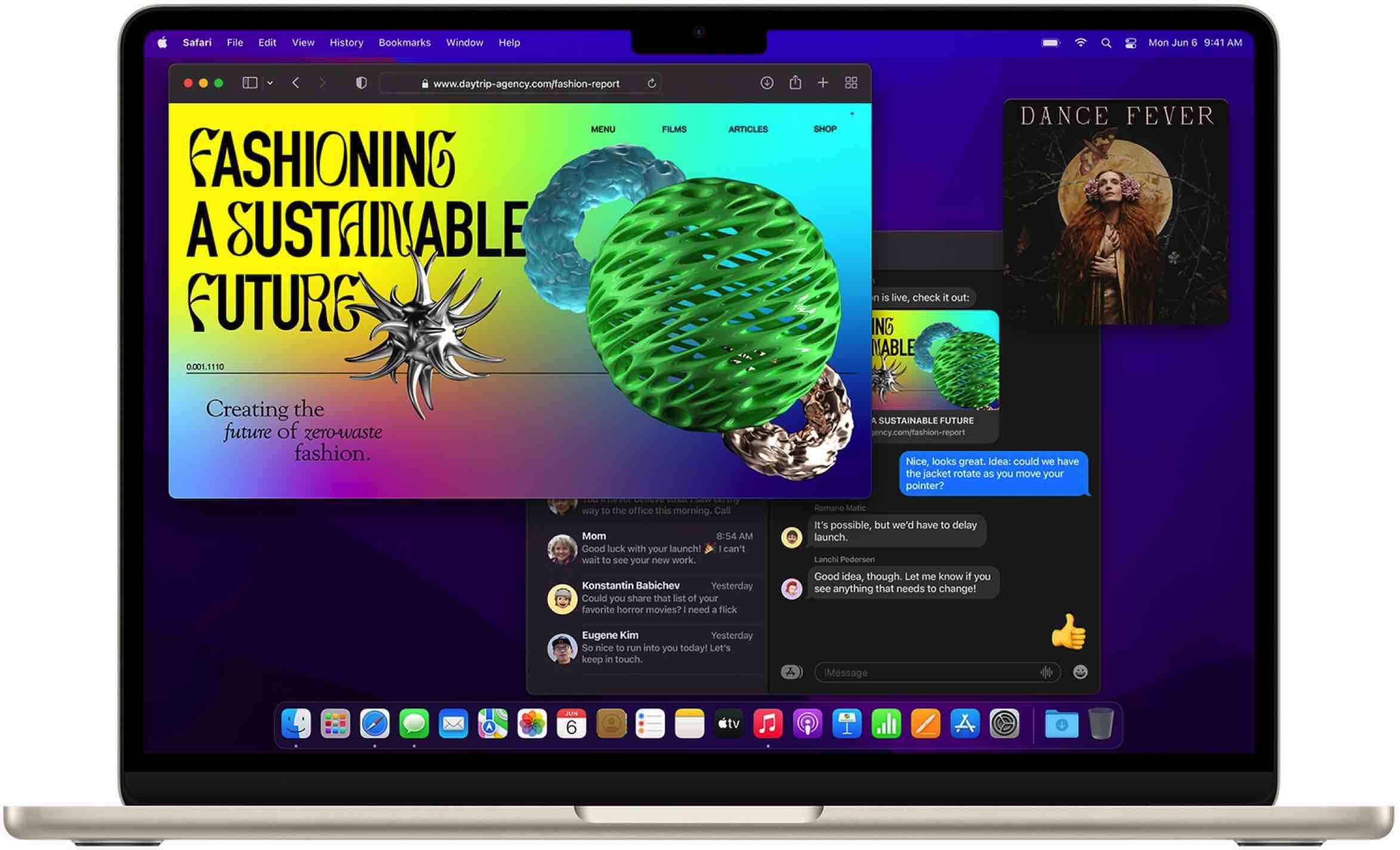Viewport: 1400px width, 850px height.
Task: Open the File menu
Action: tap(235, 42)
